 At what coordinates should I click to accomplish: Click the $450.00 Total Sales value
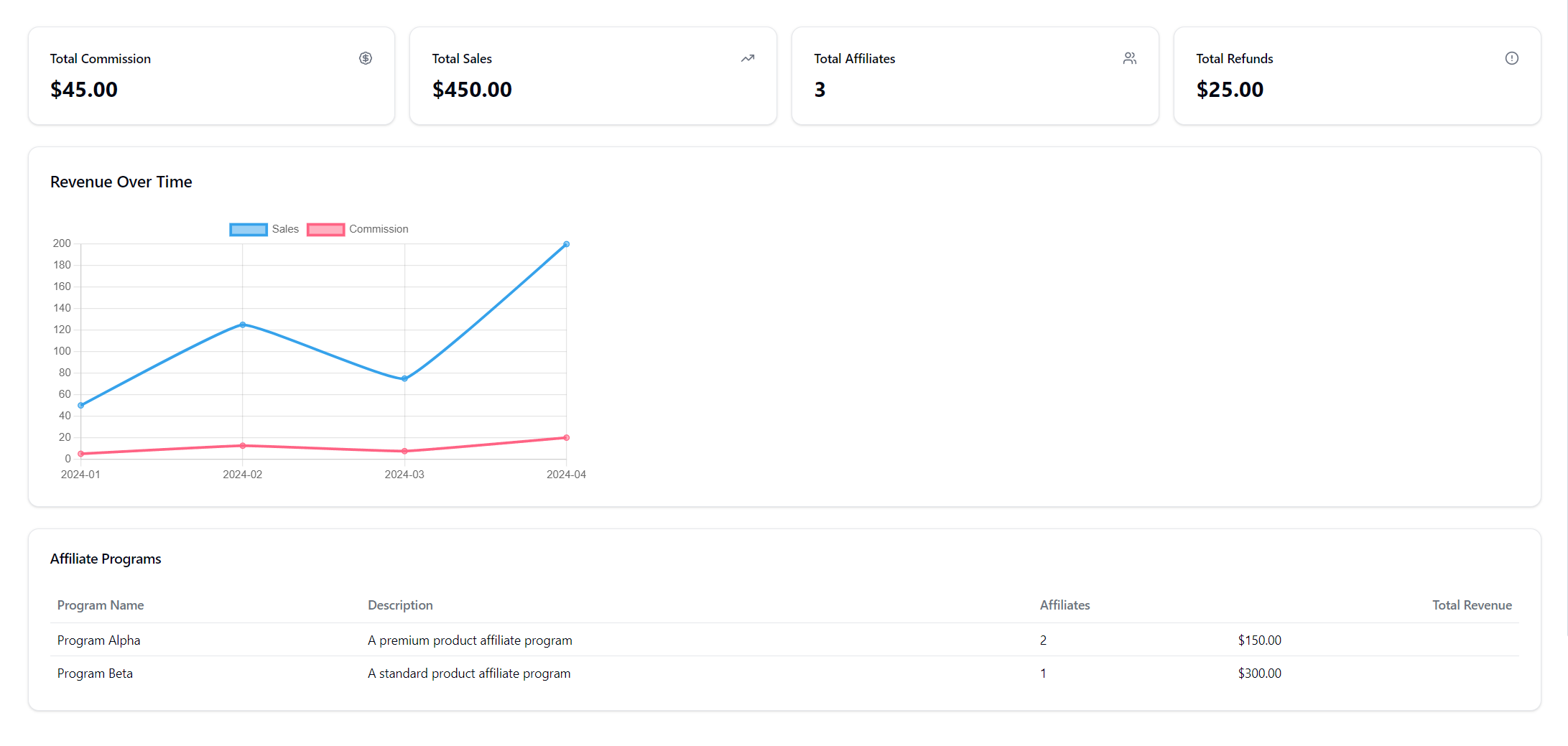tap(472, 89)
